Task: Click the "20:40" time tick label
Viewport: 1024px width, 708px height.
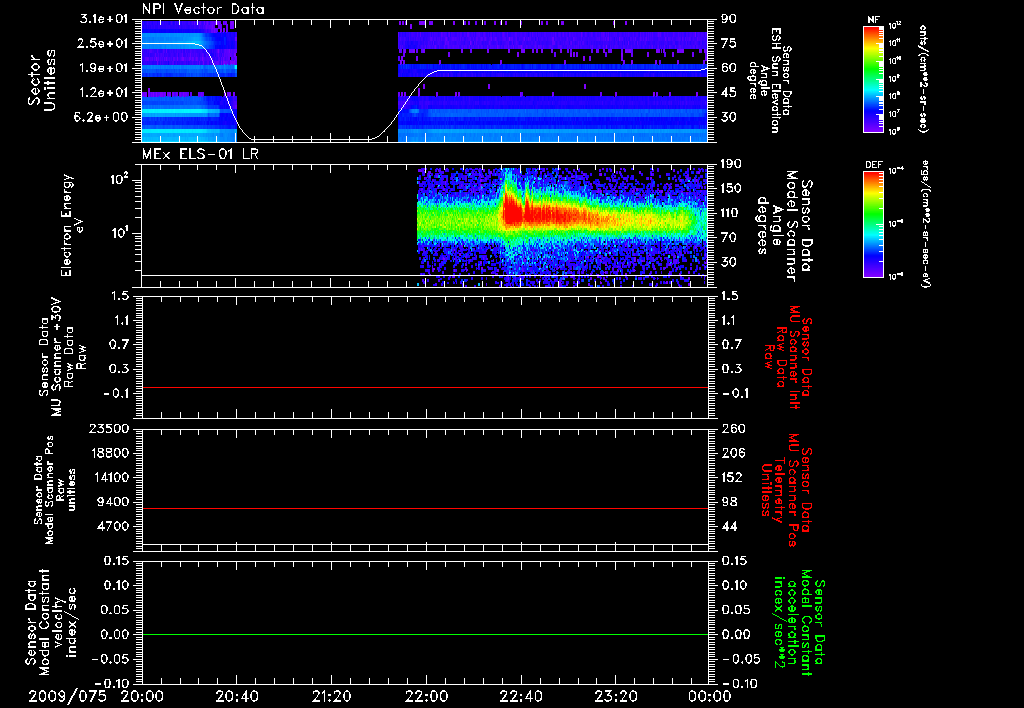Action: coord(236,696)
